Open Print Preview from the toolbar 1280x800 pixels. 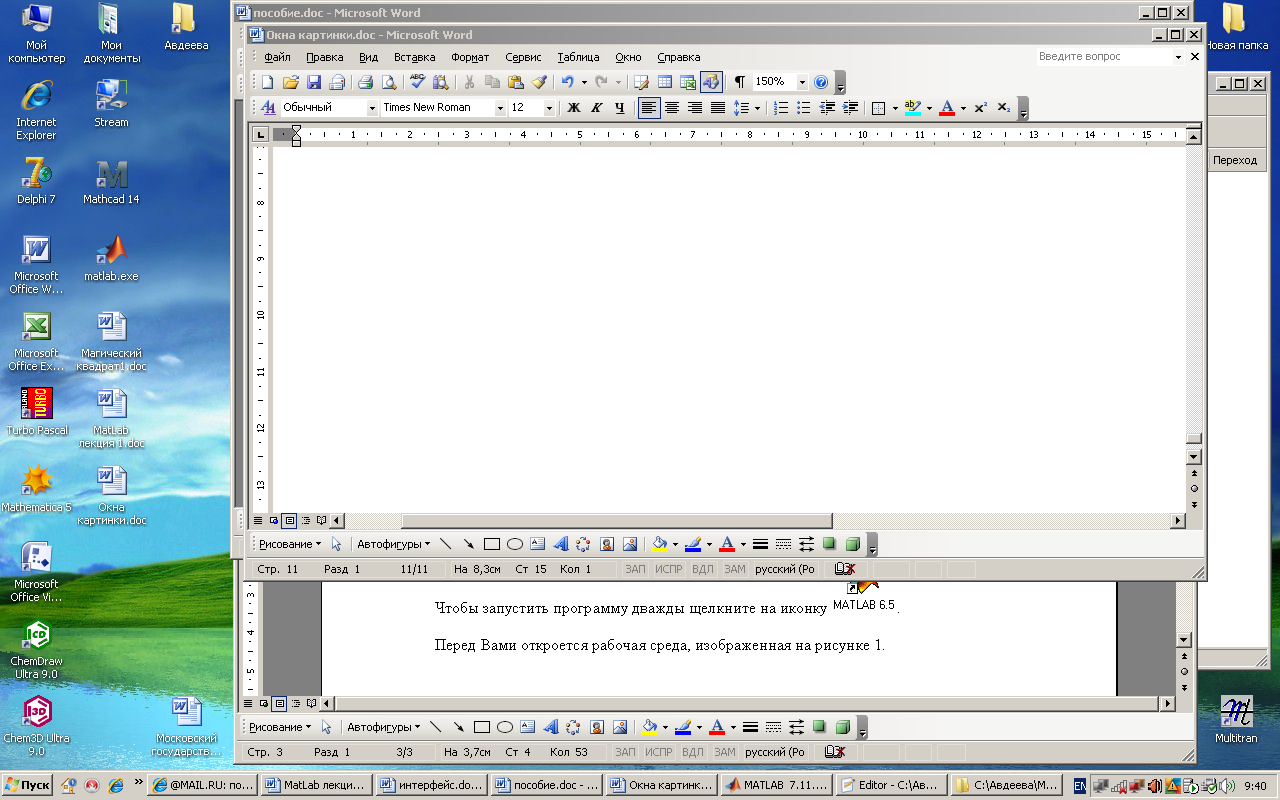point(389,82)
